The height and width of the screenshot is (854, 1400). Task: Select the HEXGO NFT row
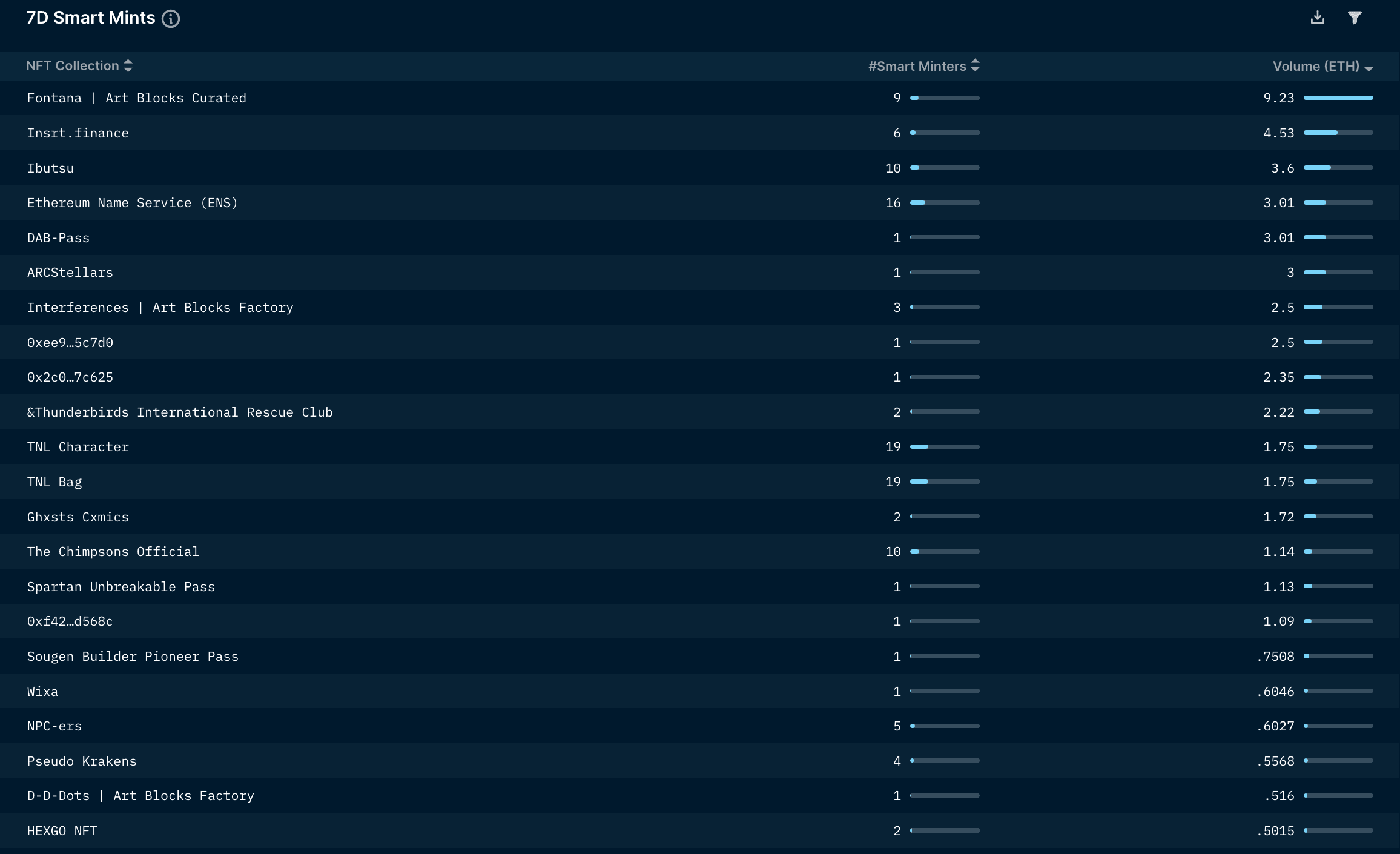pyautogui.click(x=62, y=831)
